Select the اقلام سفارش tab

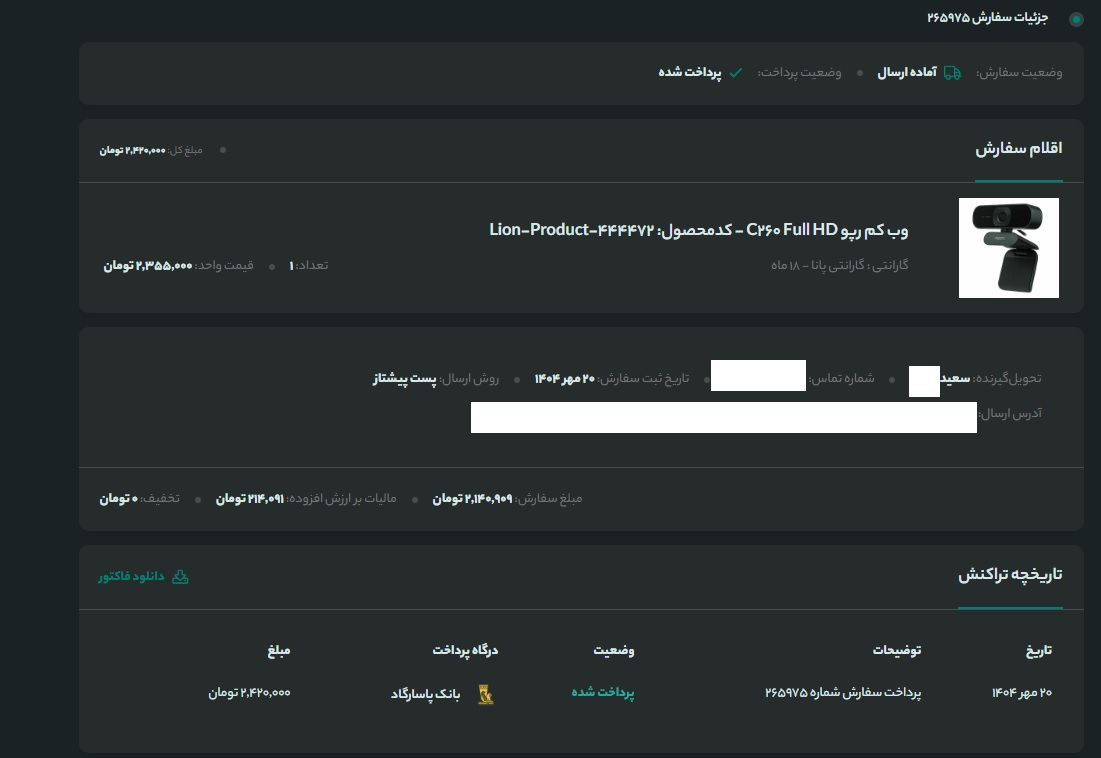1018,149
